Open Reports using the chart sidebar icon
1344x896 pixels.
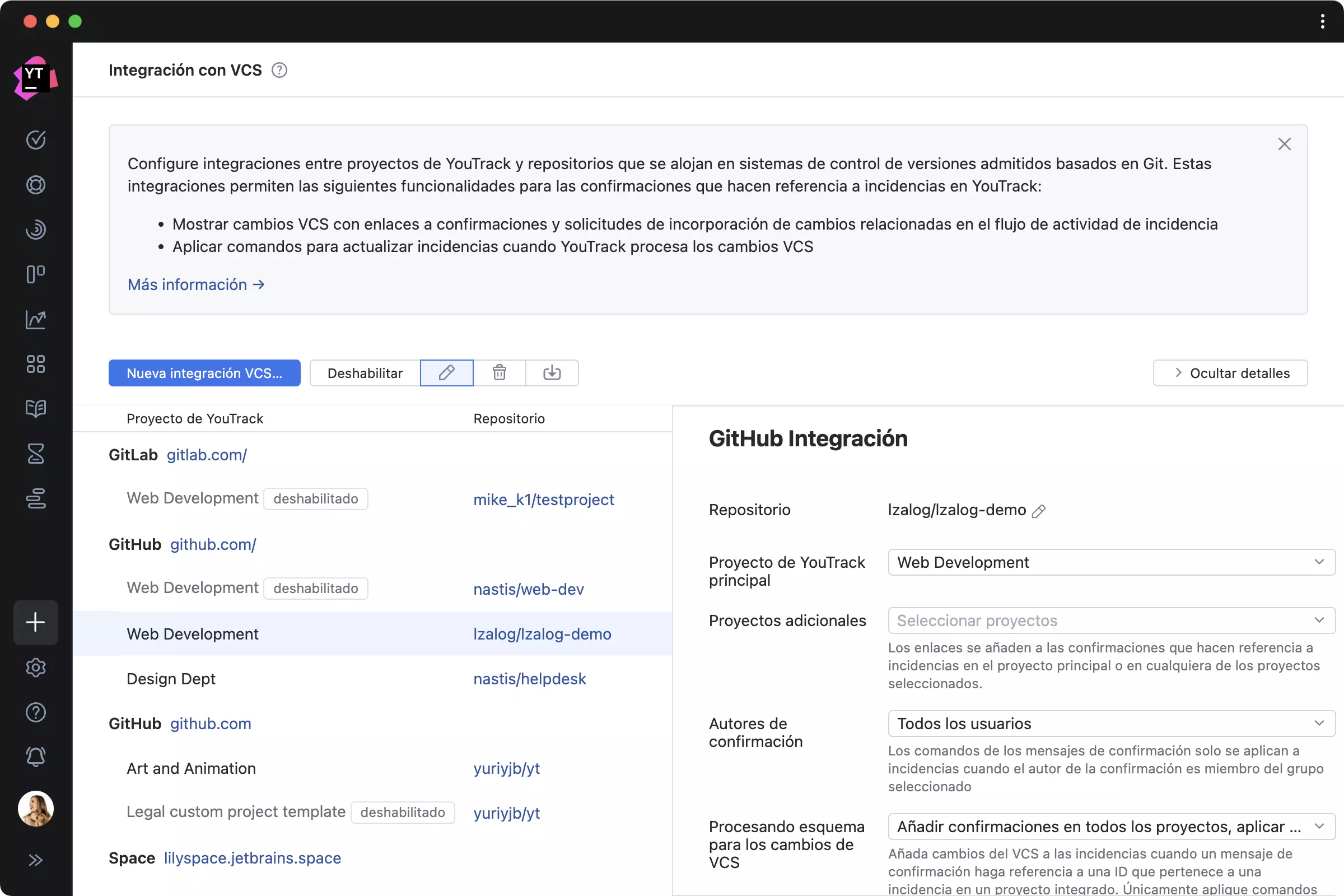tap(35, 320)
